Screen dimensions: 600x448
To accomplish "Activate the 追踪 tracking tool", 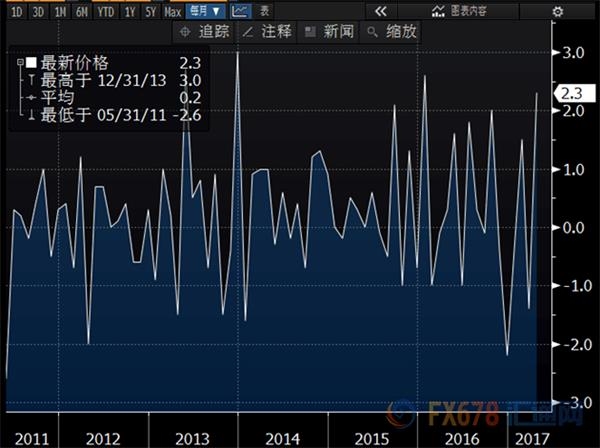I will pos(205,32).
